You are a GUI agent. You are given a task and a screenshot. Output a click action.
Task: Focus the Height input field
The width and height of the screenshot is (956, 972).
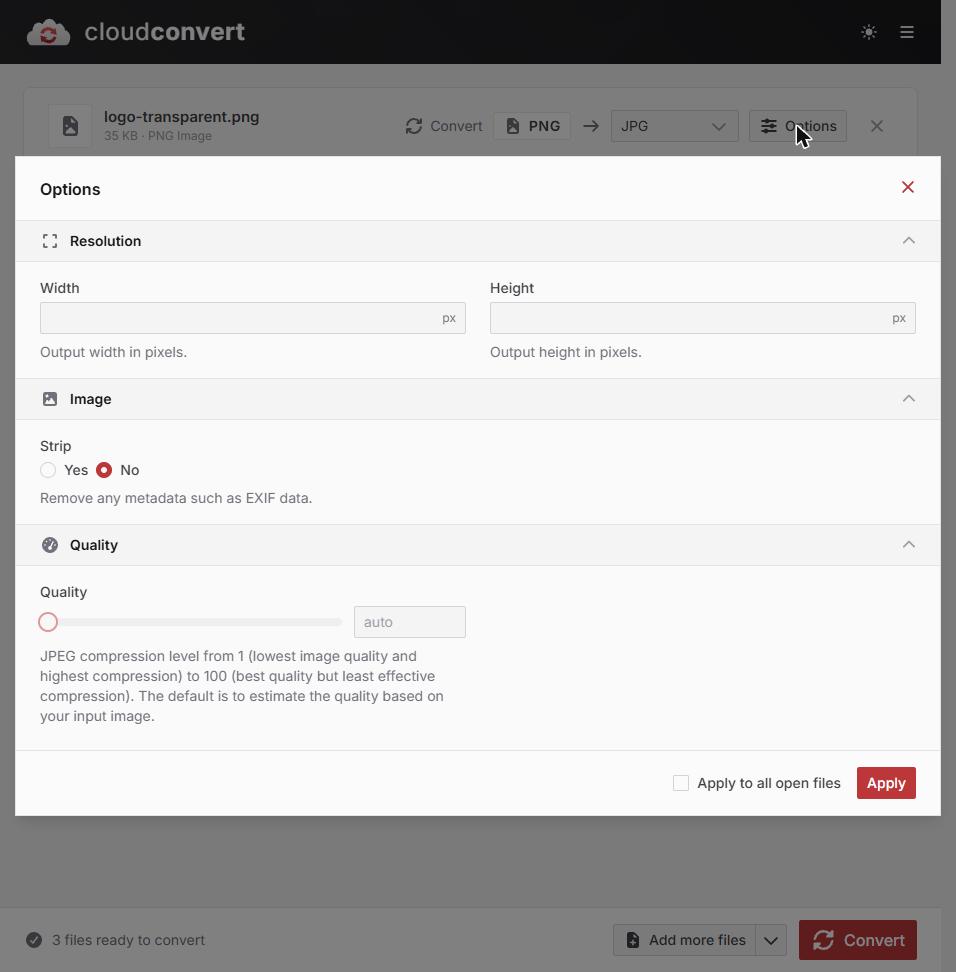(702, 318)
